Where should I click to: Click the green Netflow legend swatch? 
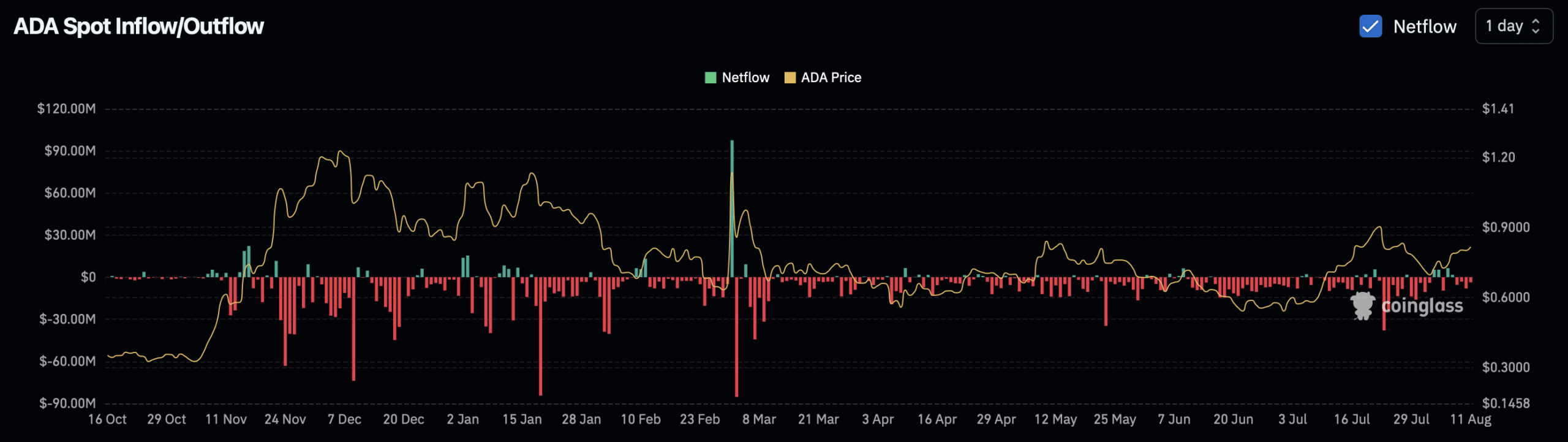tap(710, 78)
